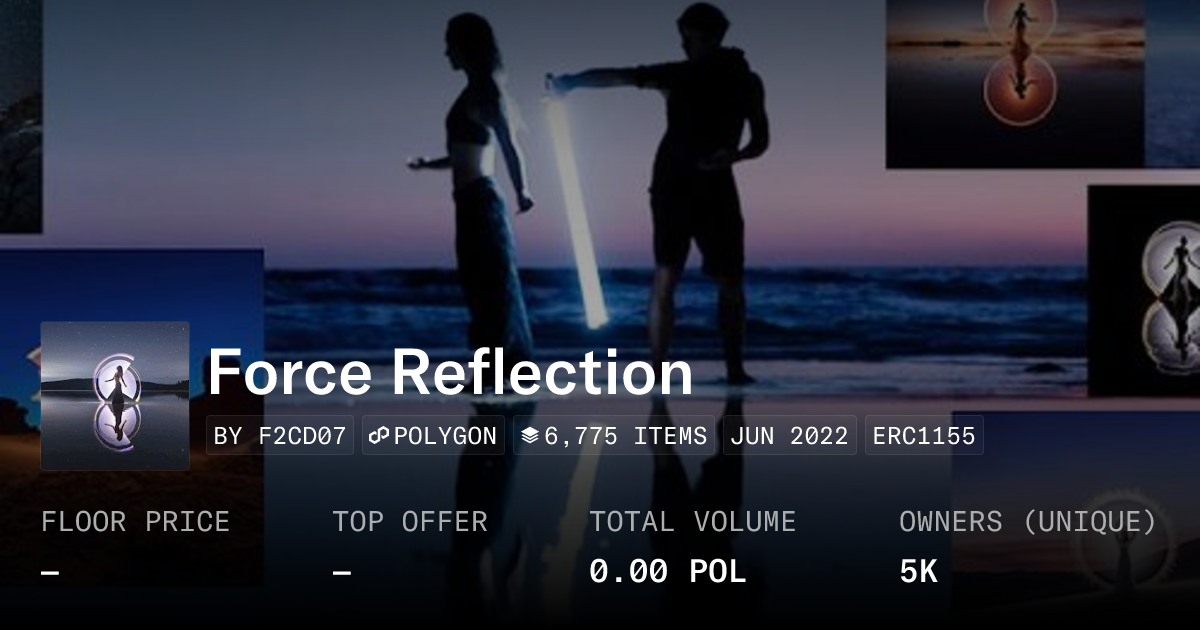Open the black-and-white reflection artwork thumbnail at right
1200x630 pixels.
(x=1144, y=290)
